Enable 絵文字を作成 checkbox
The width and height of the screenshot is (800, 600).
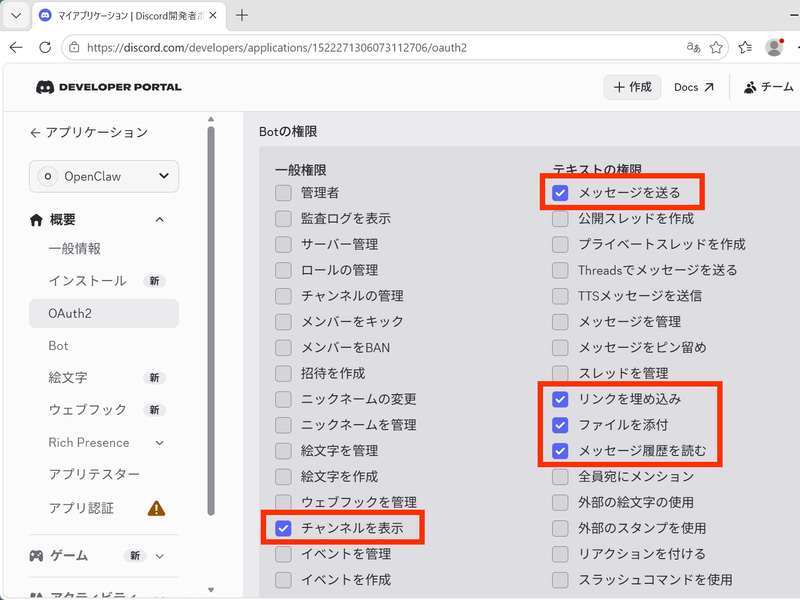click(x=283, y=477)
